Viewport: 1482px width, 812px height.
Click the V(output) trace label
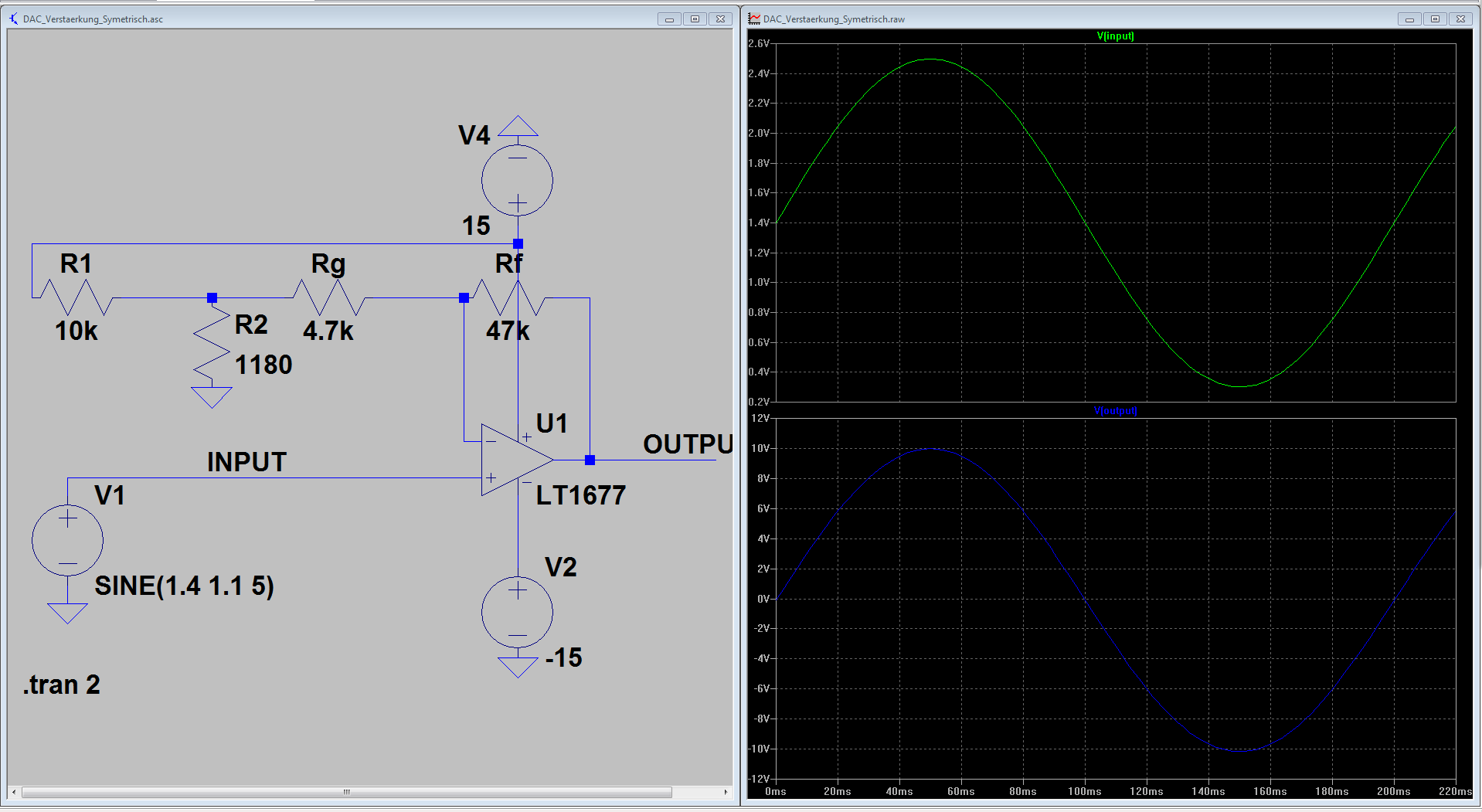tap(1115, 411)
